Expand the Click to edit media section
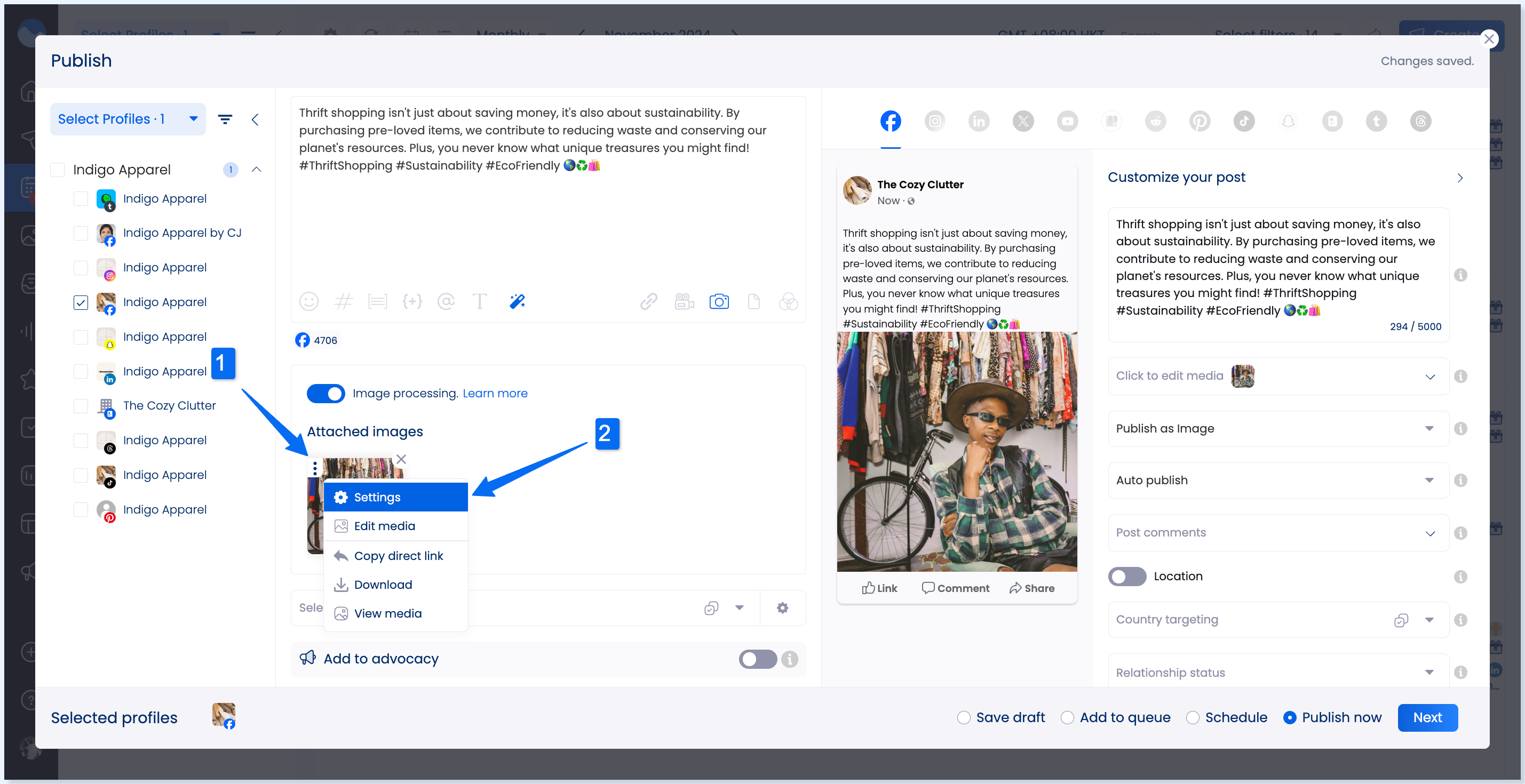1525x784 pixels. [1278, 377]
